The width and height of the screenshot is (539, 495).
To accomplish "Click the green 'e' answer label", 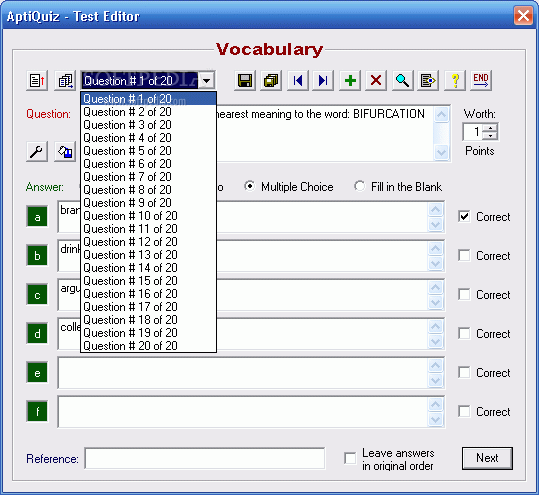I will (x=37, y=373).
